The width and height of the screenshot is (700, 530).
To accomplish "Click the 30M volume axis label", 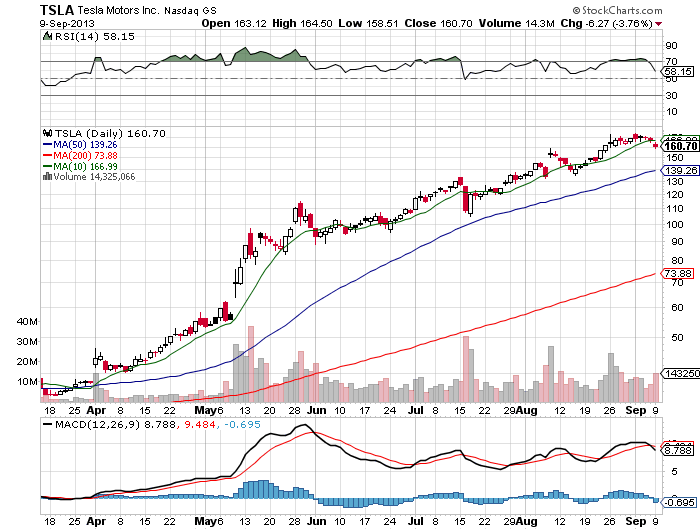I will click(27, 342).
